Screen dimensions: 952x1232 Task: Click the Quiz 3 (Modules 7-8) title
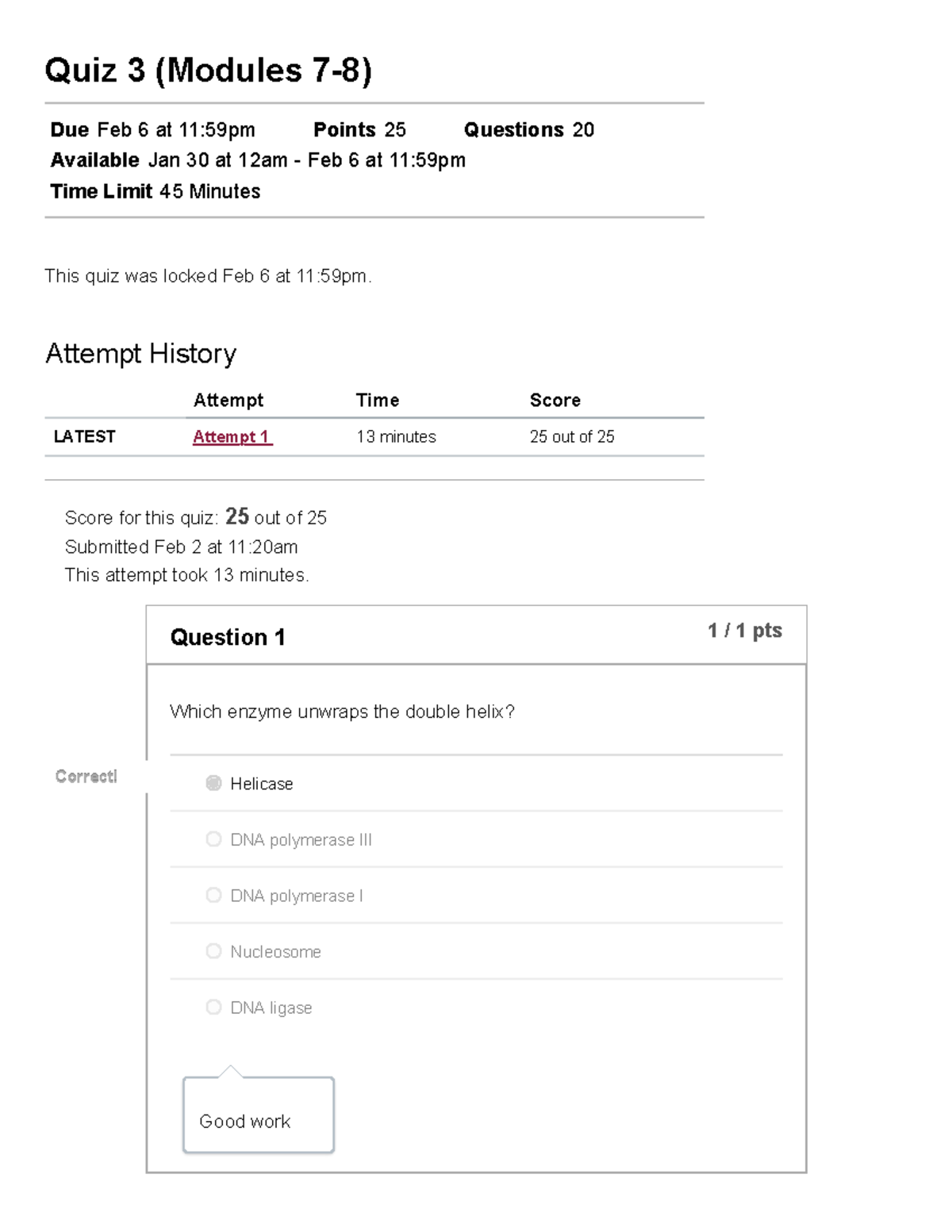coord(208,71)
